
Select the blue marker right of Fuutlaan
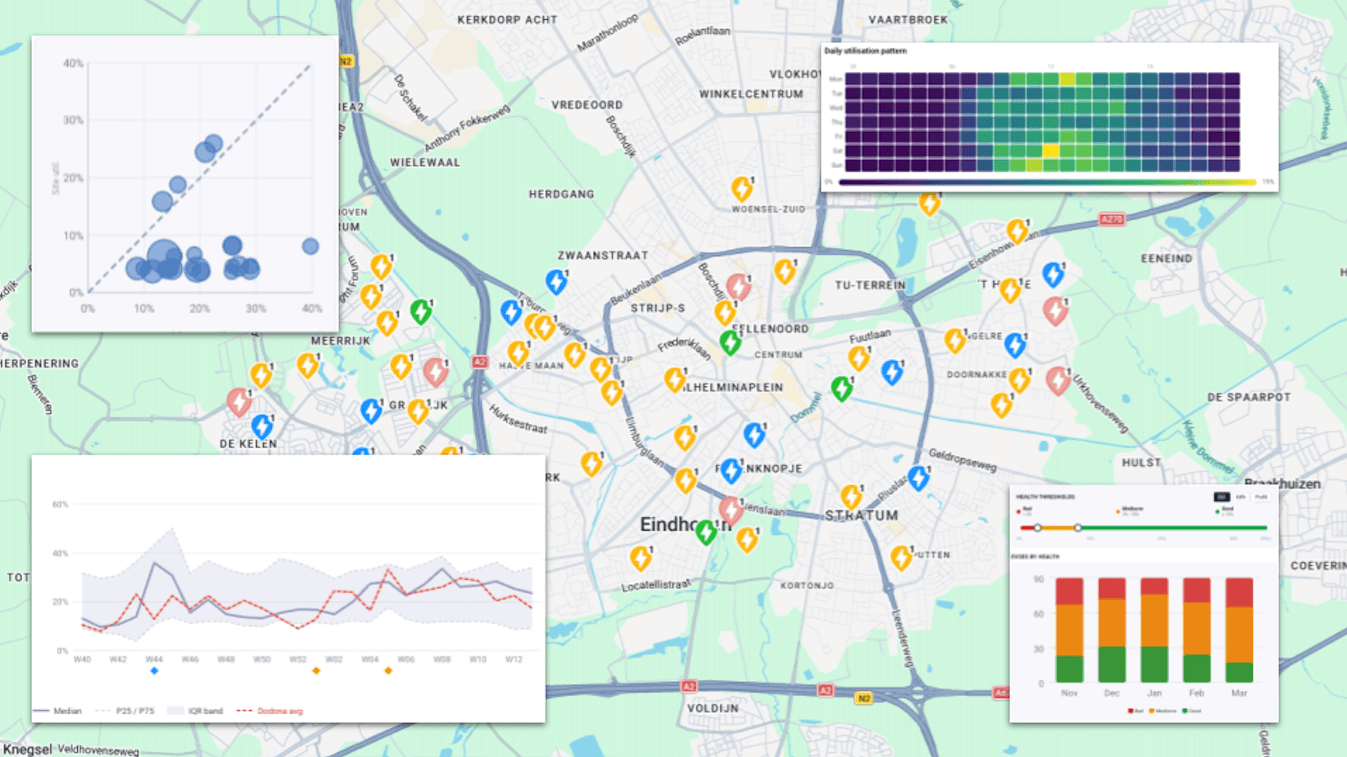pyautogui.click(x=892, y=372)
